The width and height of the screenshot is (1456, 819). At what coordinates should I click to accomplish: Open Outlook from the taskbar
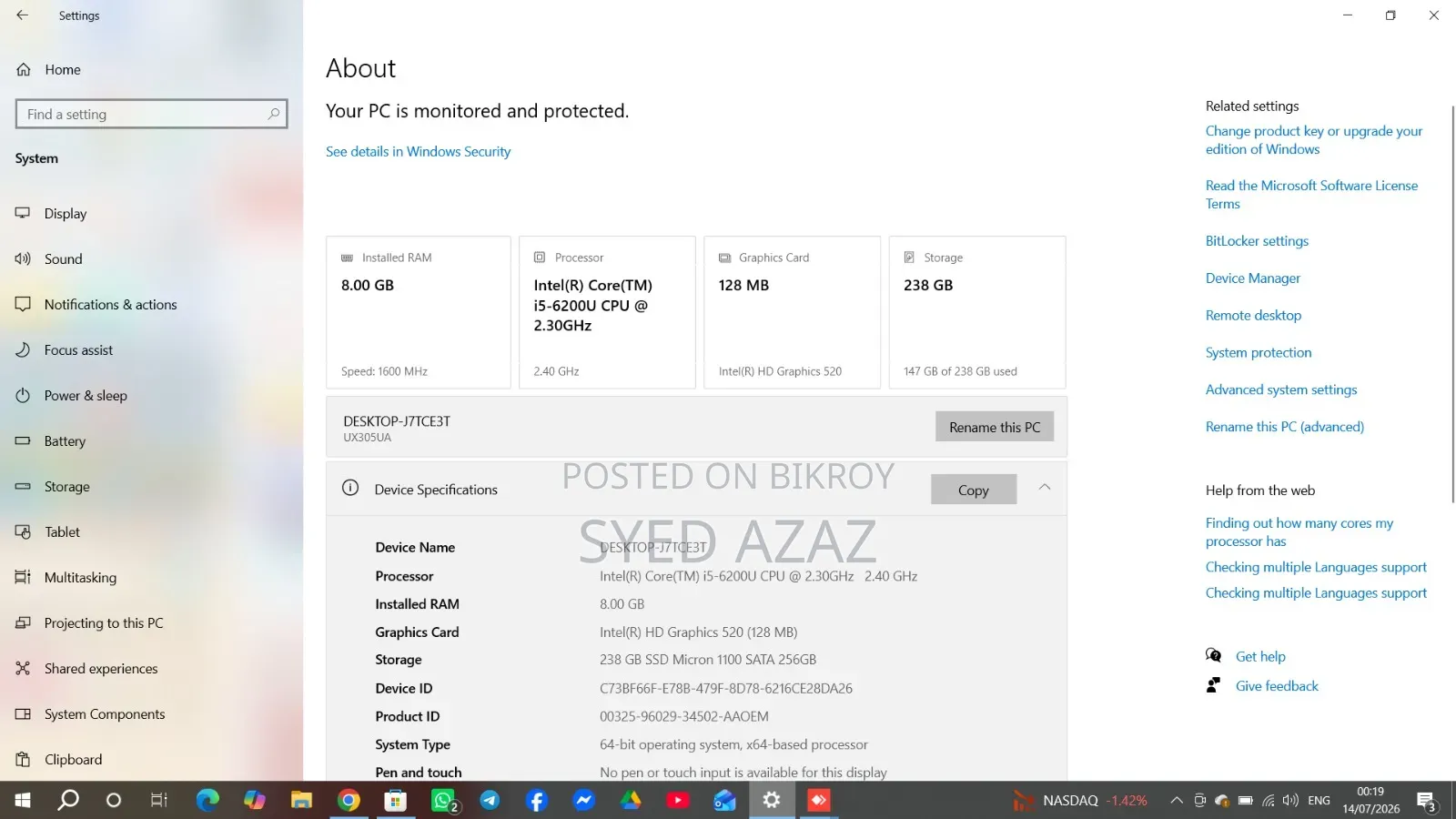pos(724,801)
